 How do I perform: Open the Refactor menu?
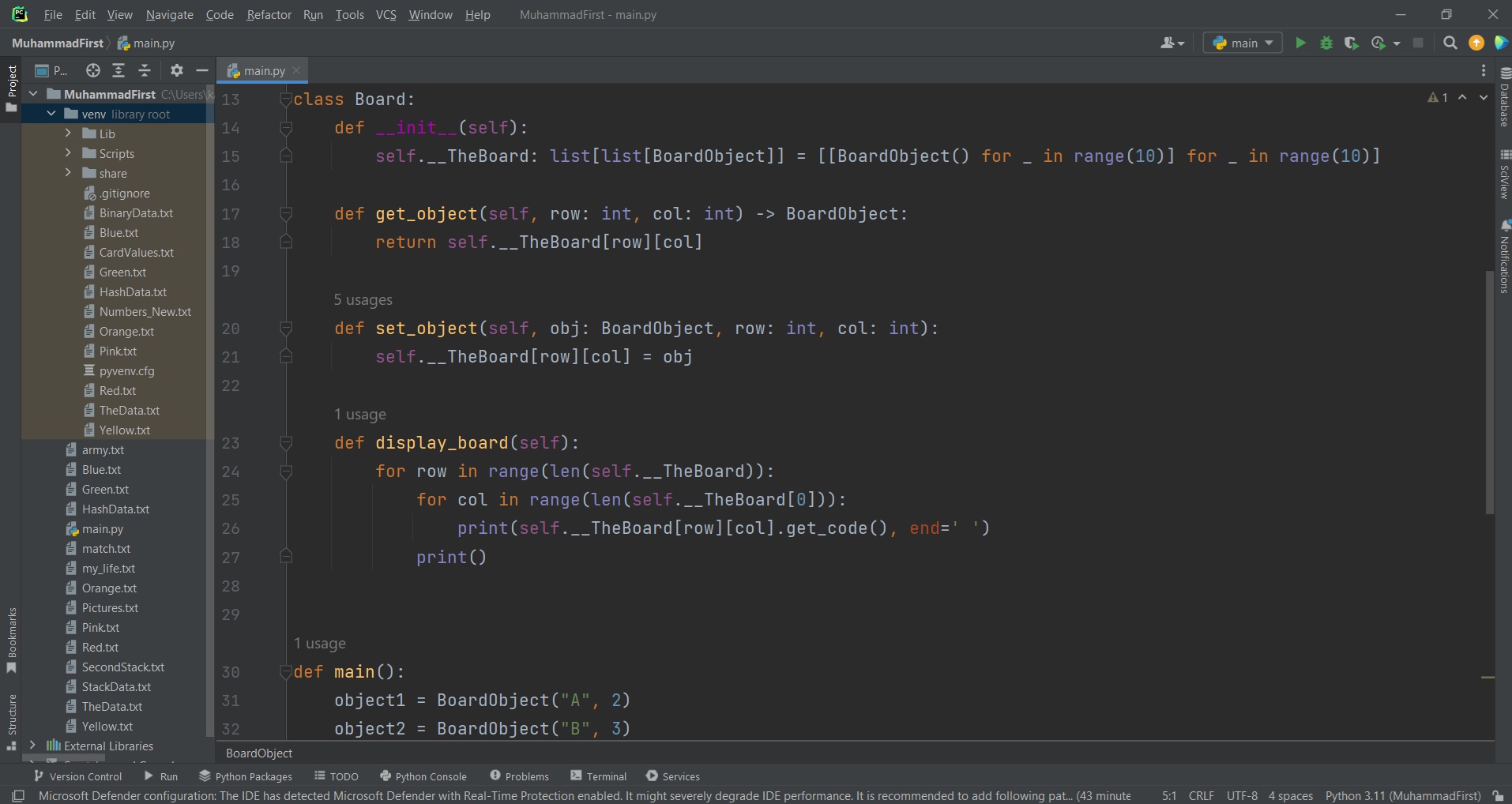click(269, 14)
